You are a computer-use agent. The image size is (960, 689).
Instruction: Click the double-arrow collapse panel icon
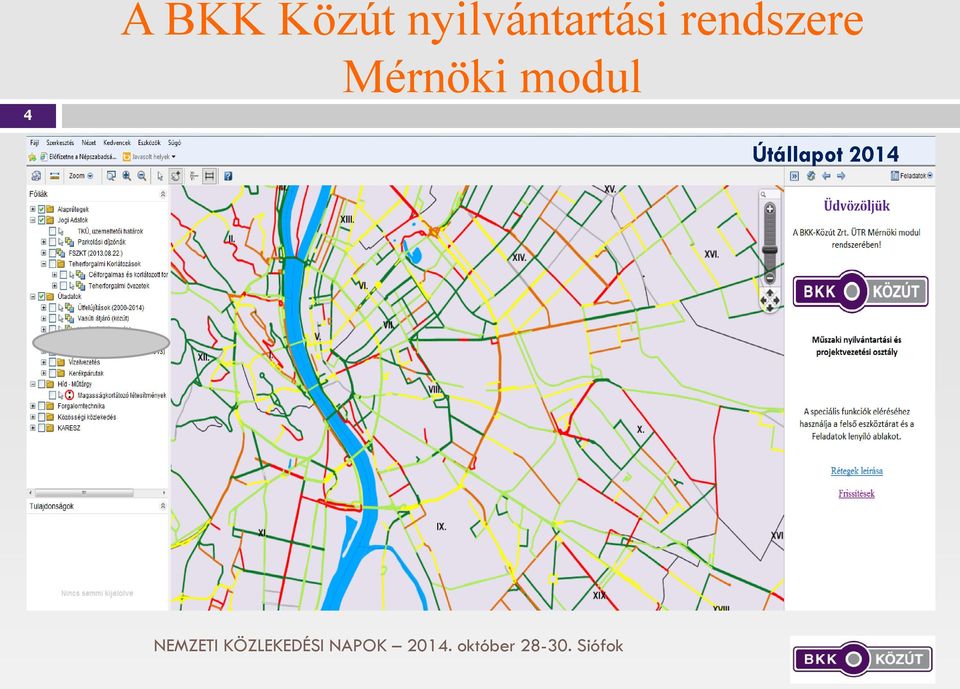(795, 176)
